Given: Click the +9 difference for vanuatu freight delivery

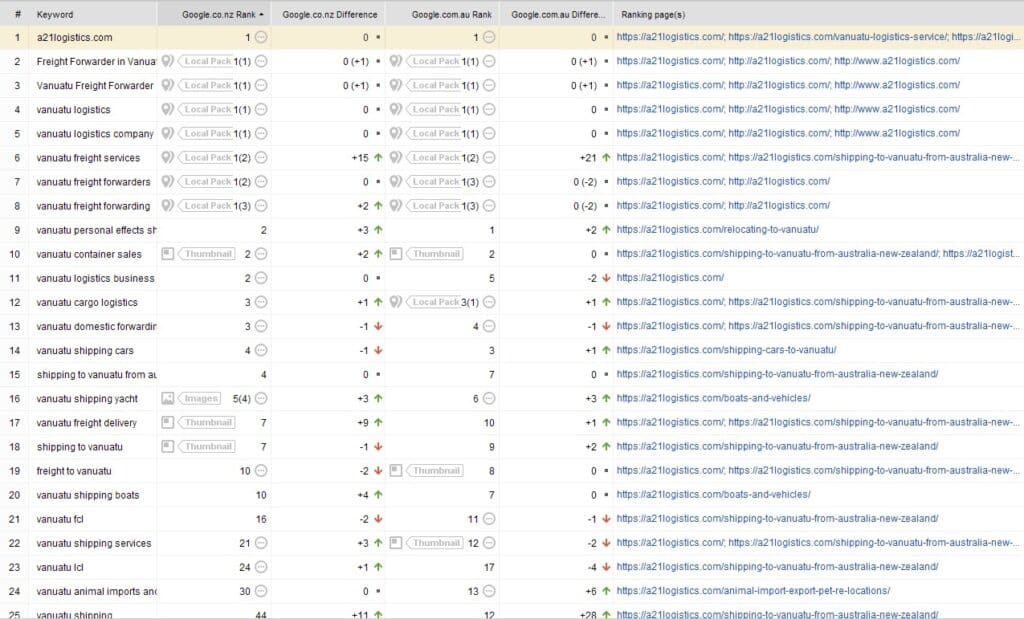Looking at the screenshot, I should (362, 422).
